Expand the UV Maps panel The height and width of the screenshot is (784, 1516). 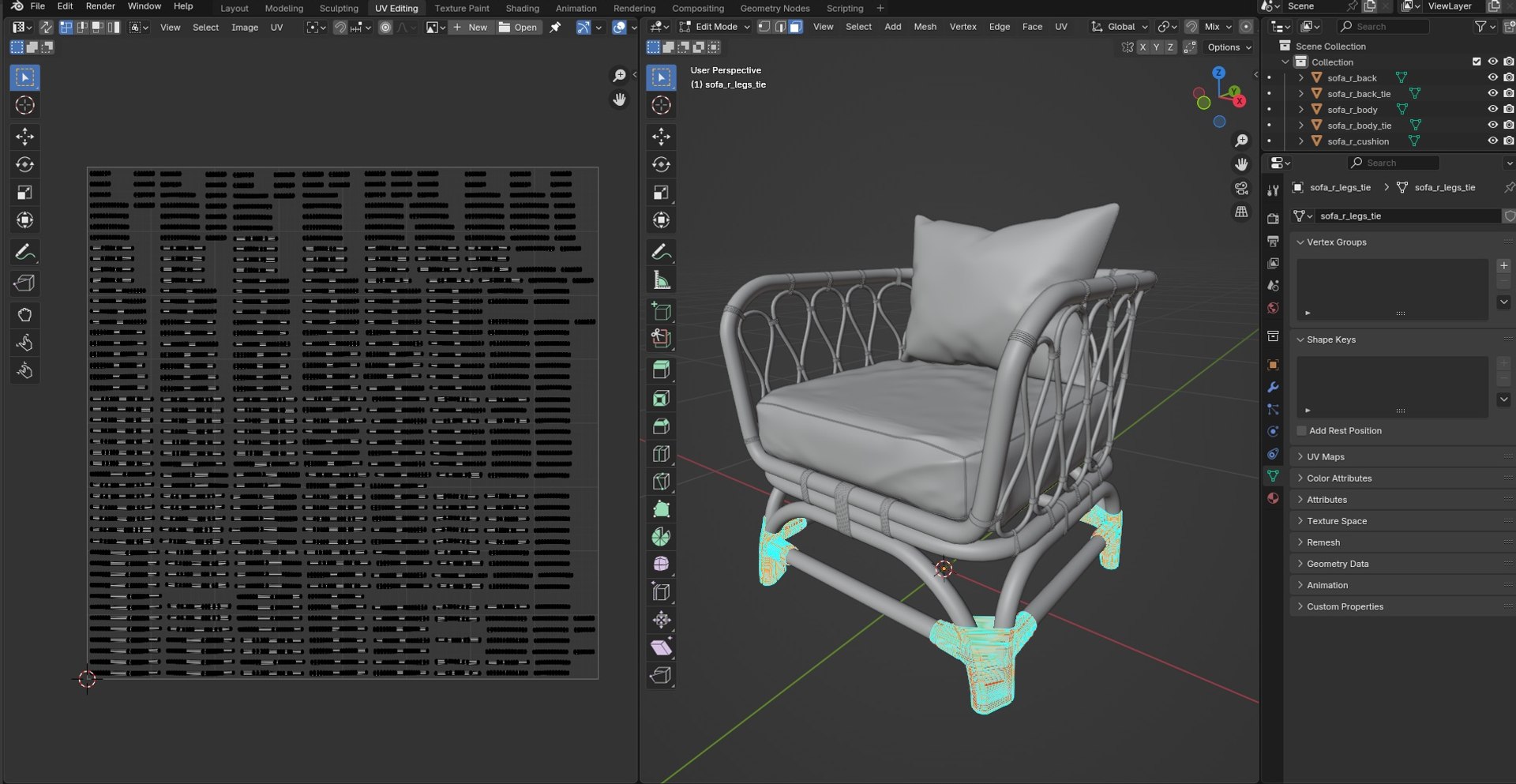click(x=1325, y=457)
